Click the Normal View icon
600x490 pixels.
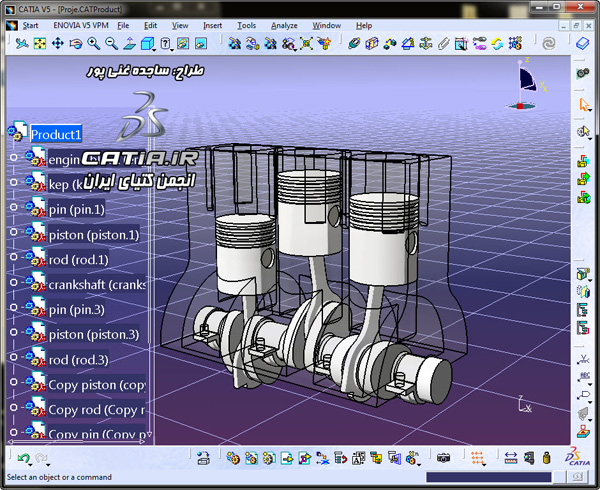coord(129,44)
